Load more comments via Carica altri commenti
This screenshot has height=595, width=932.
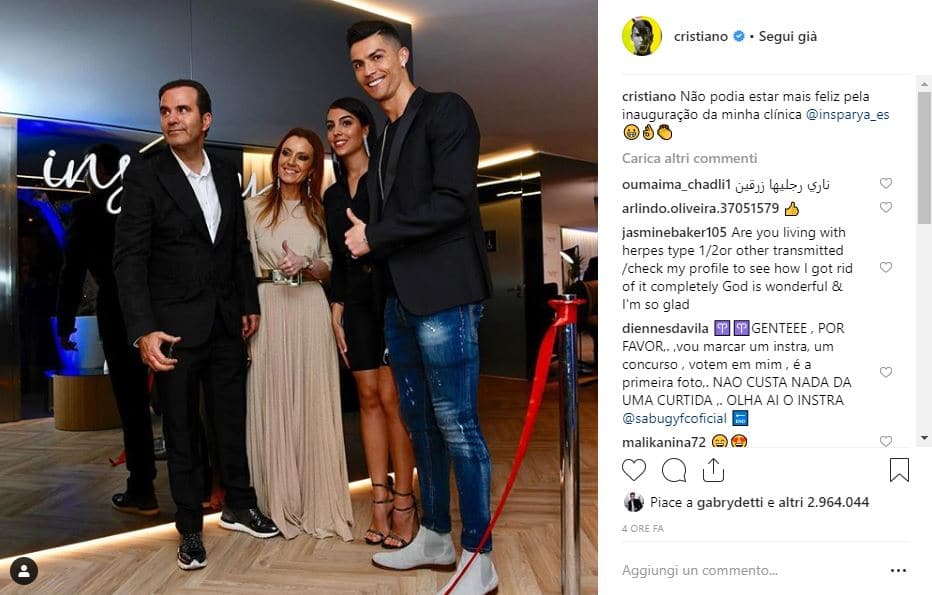pyautogui.click(x=689, y=158)
